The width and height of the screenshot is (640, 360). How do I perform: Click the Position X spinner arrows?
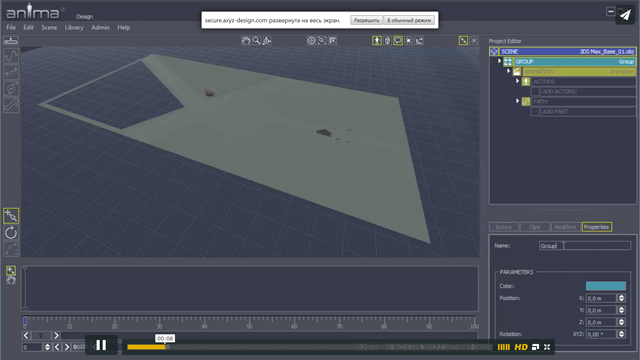(621, 298)
